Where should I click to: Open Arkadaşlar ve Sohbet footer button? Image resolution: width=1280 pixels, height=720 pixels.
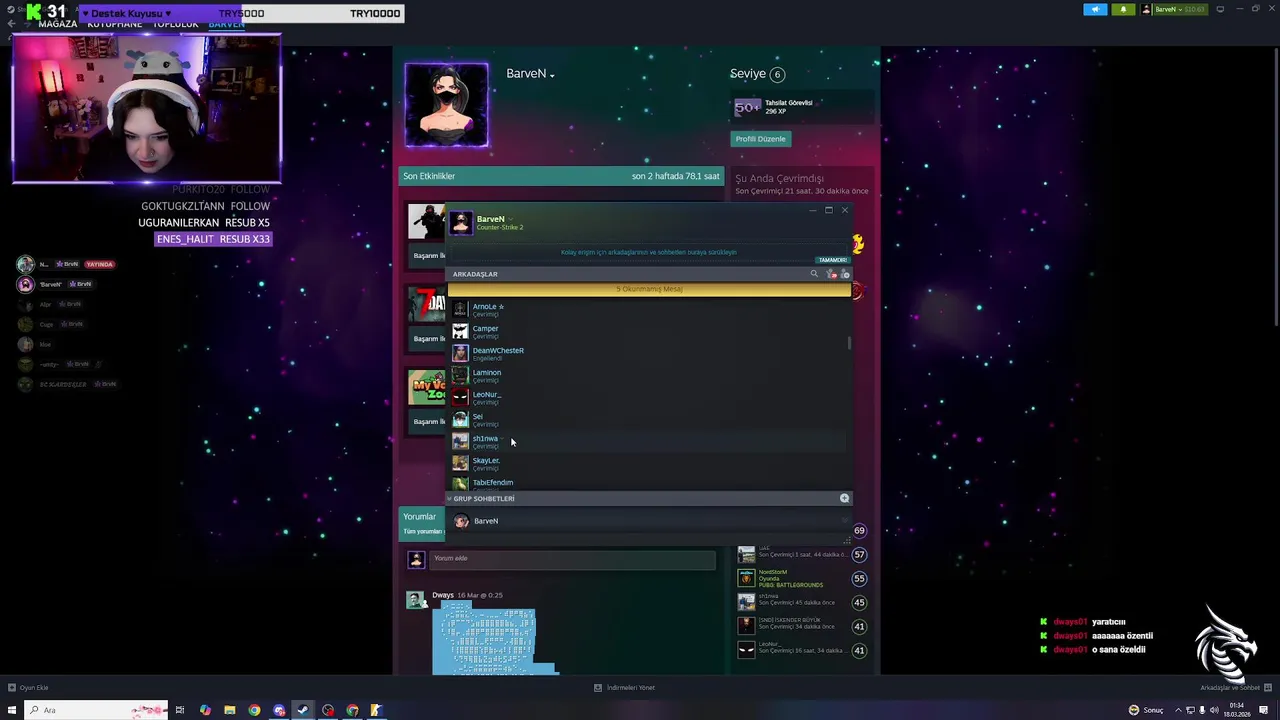point(1235,688)
